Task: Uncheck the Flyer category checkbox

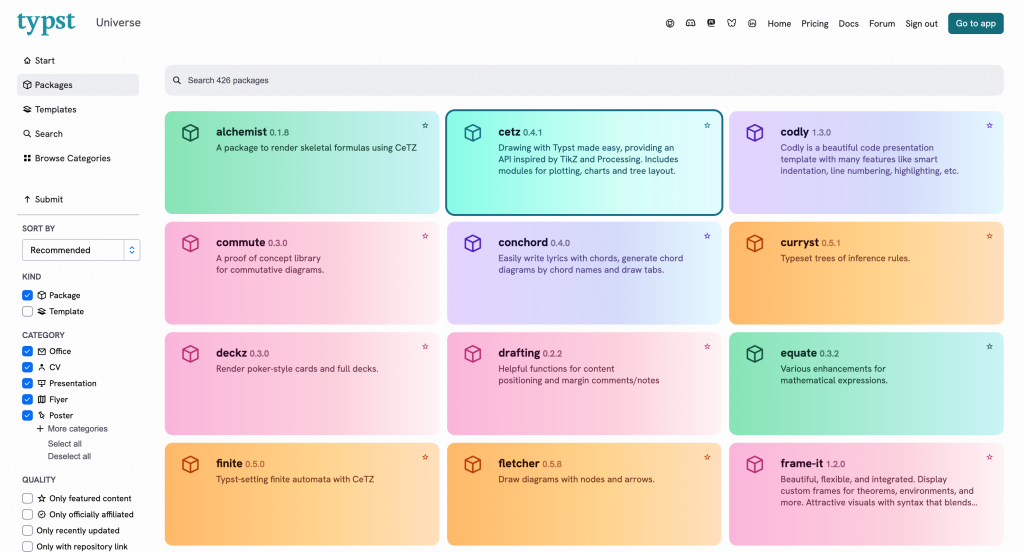Action: pyautogui.click(x=27, y=399)
